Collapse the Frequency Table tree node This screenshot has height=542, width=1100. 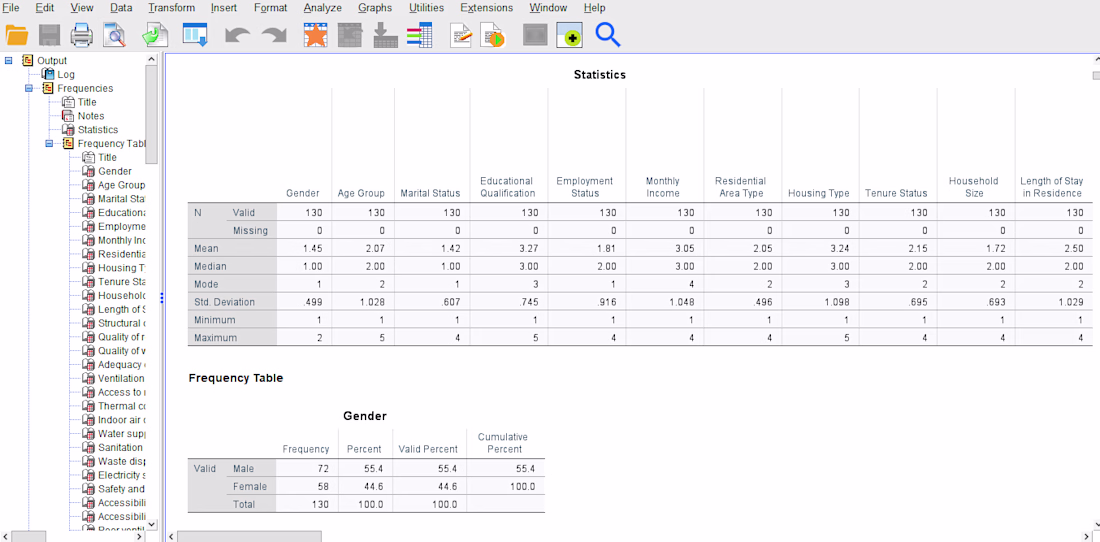click(x=49, y=144)
